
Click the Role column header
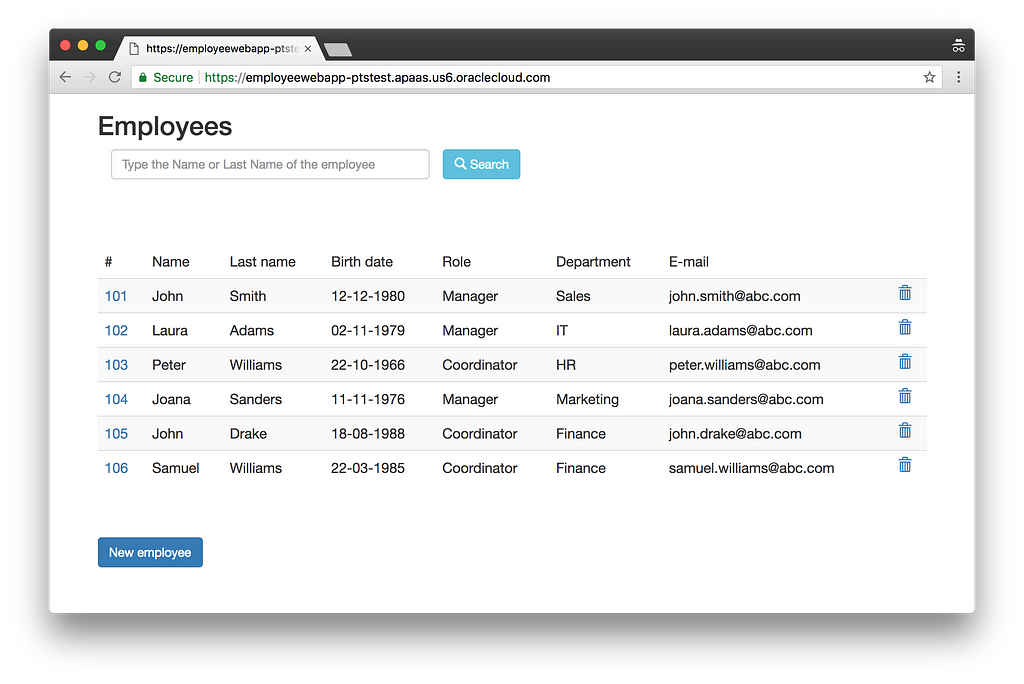(456, 262)
